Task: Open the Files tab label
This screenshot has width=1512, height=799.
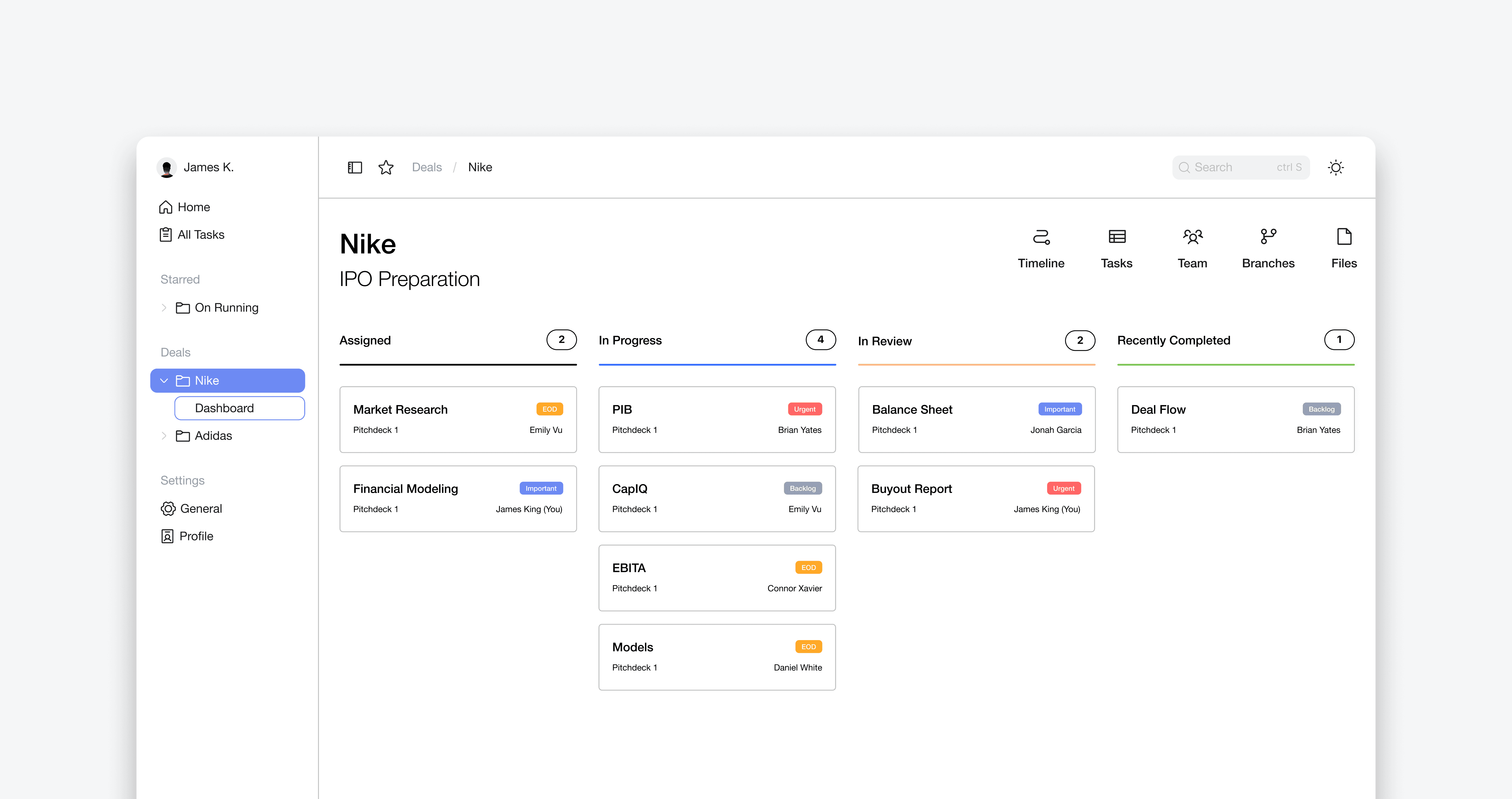Action: point(1343,263)
